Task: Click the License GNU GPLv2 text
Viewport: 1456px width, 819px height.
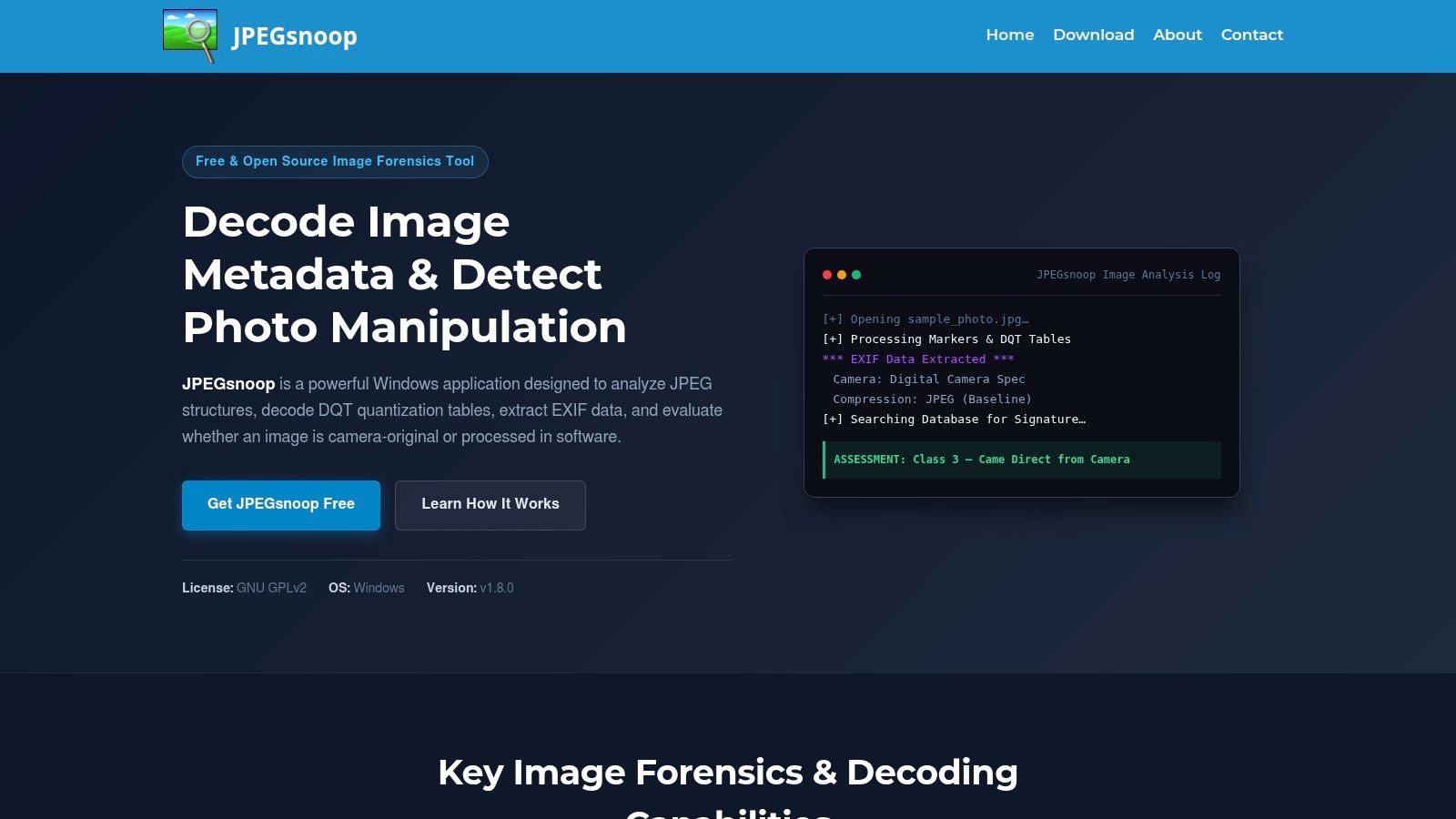Action: (x=244, y=588)
